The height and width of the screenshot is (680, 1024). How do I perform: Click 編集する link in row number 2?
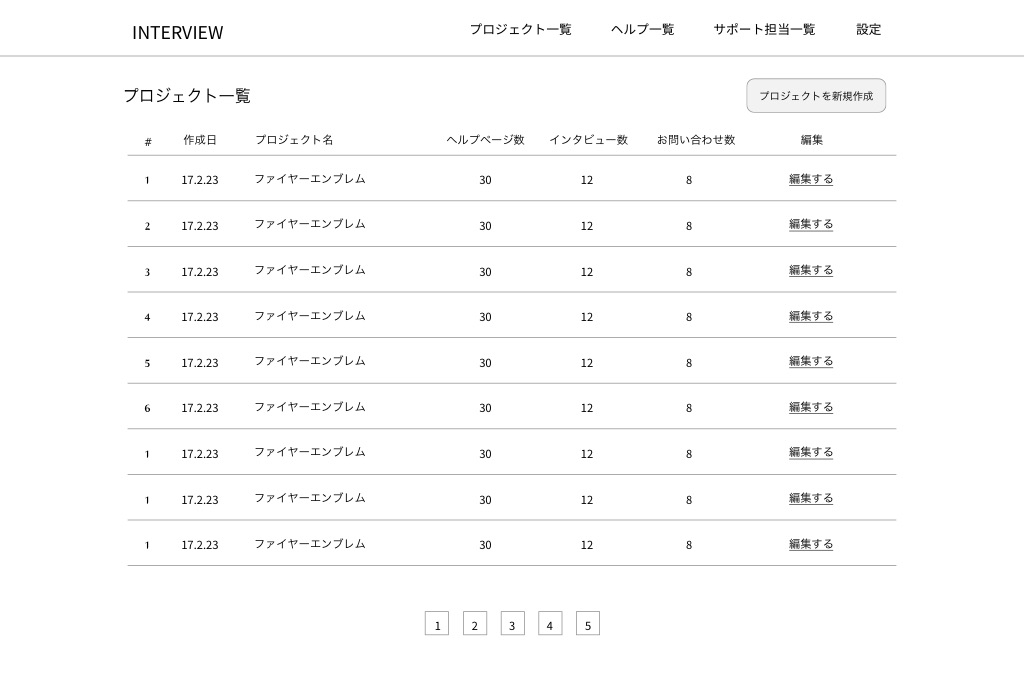[811, 225]
